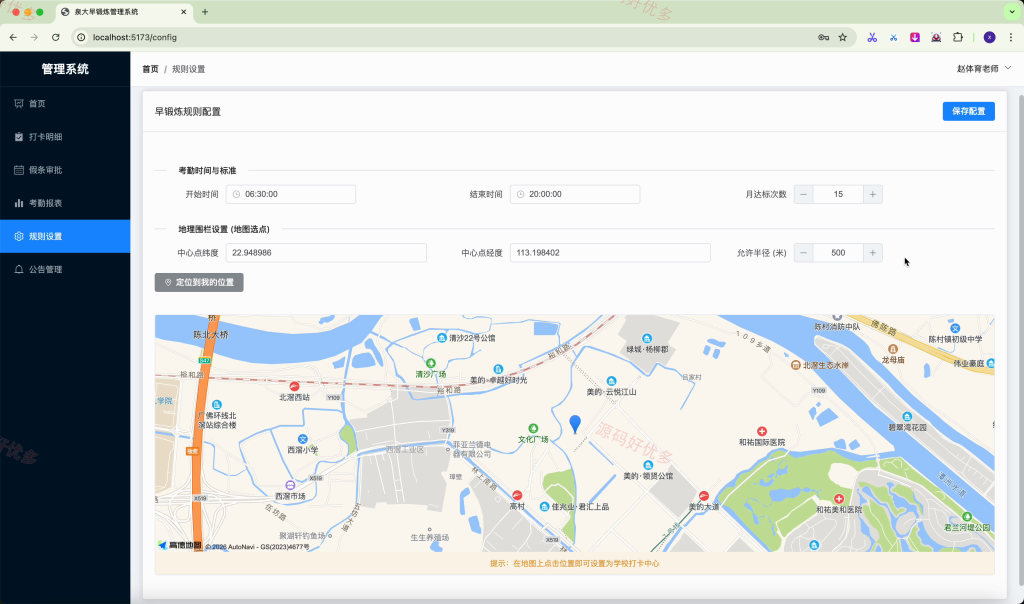Click the 中心点经度 input field

click(x=610, y=253)
